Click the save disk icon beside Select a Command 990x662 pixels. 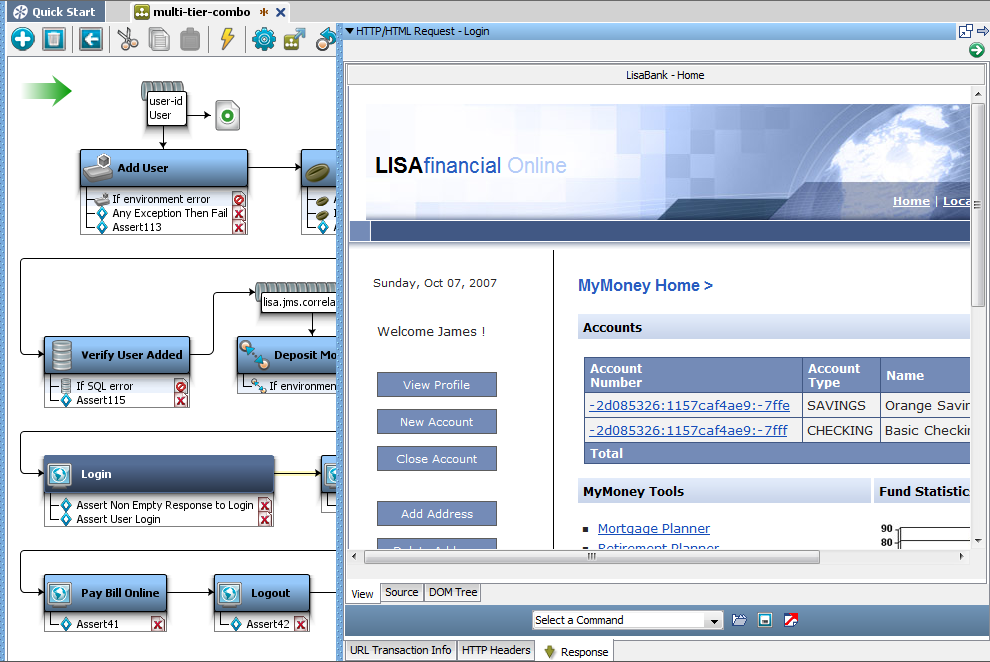[765, 620]
